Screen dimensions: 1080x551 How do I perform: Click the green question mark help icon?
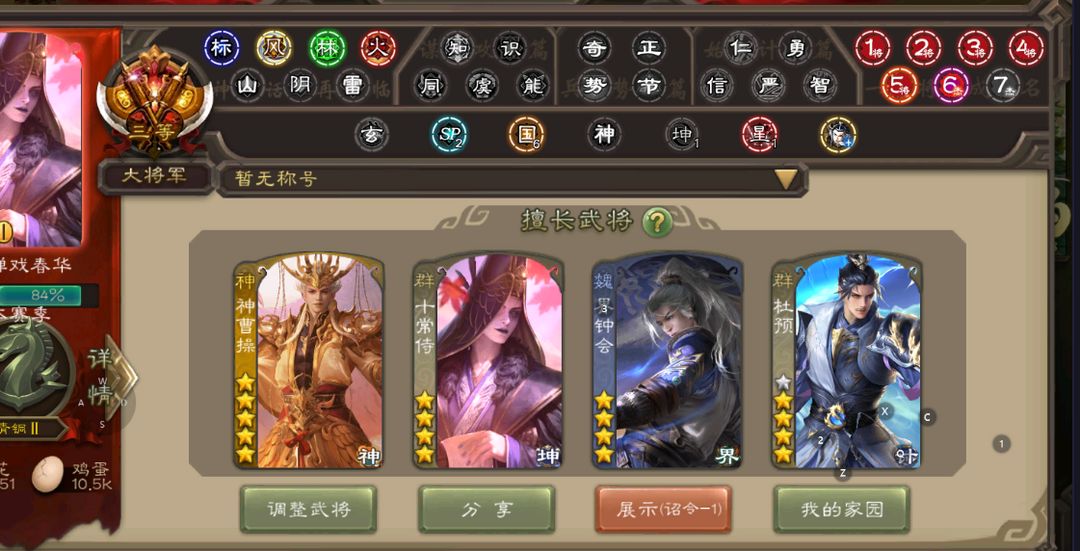coord(658,222)
